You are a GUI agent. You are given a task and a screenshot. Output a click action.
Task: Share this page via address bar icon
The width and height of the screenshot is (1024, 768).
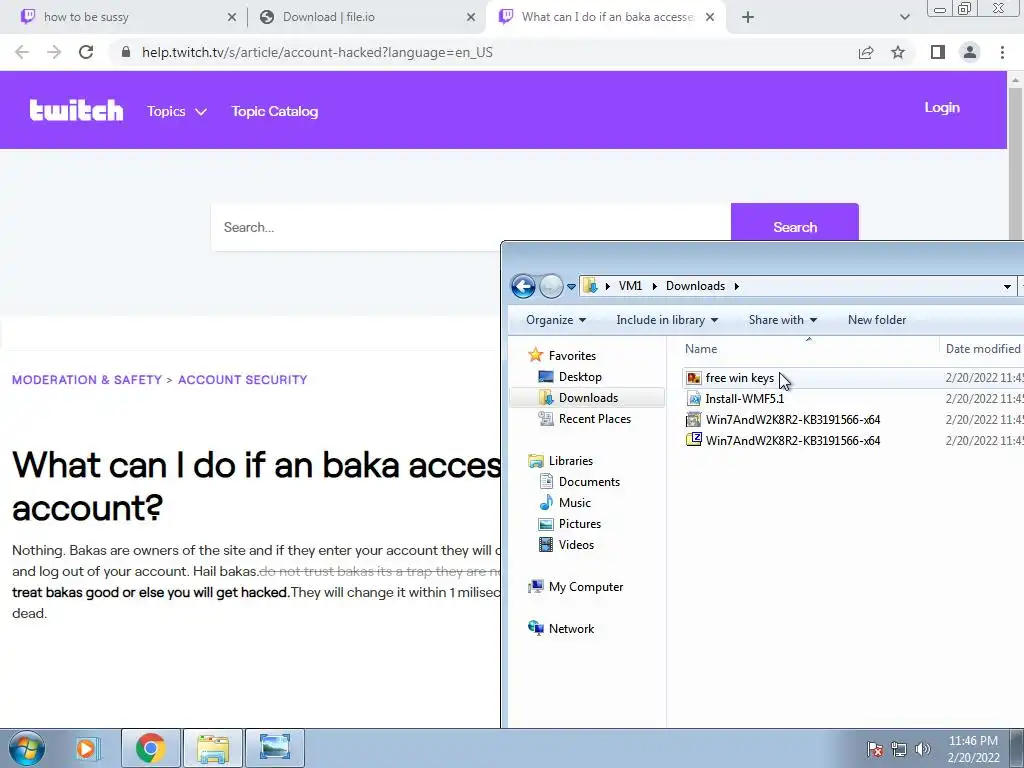[866, 52]
